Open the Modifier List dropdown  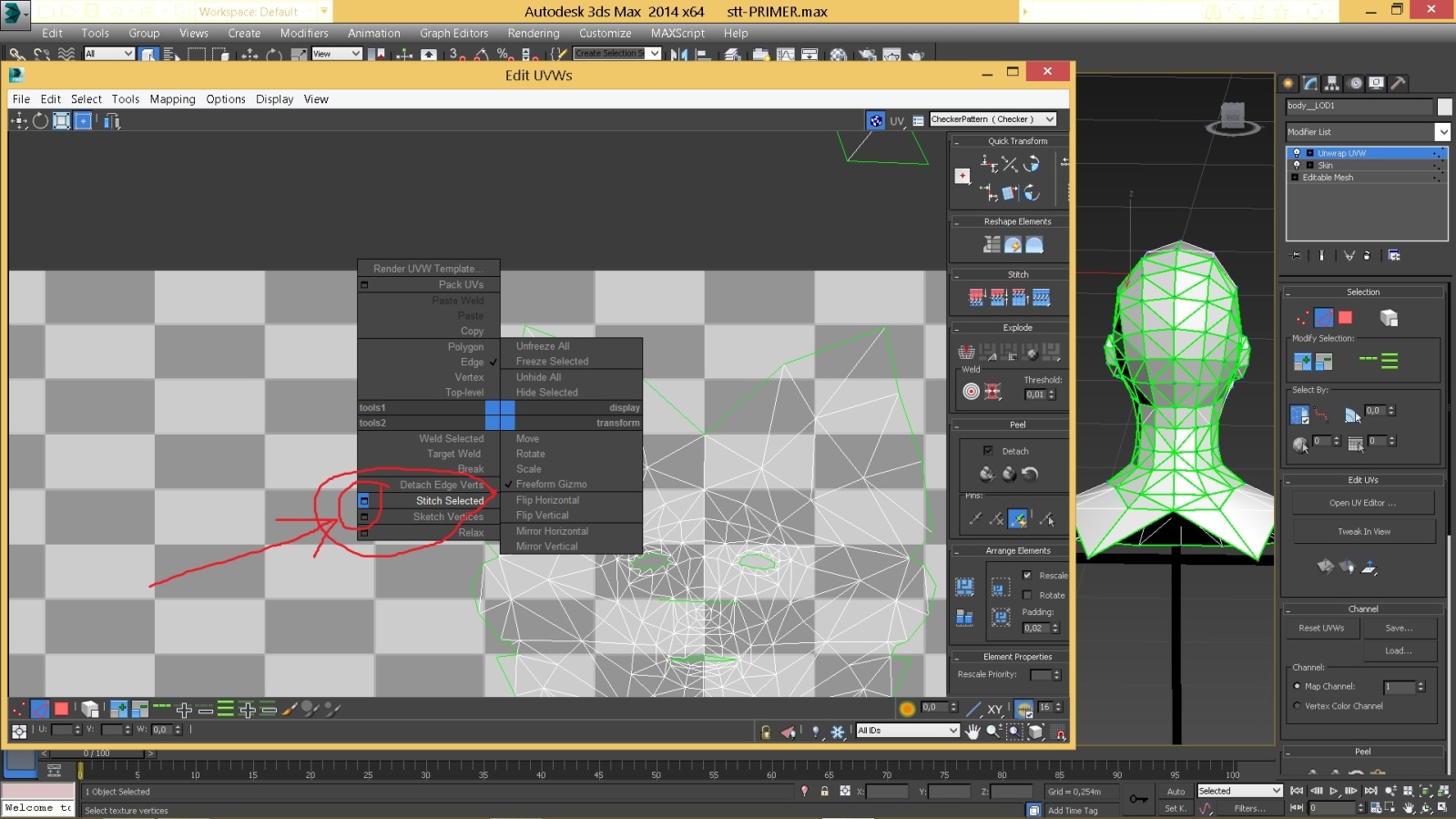click(1368, 132)
